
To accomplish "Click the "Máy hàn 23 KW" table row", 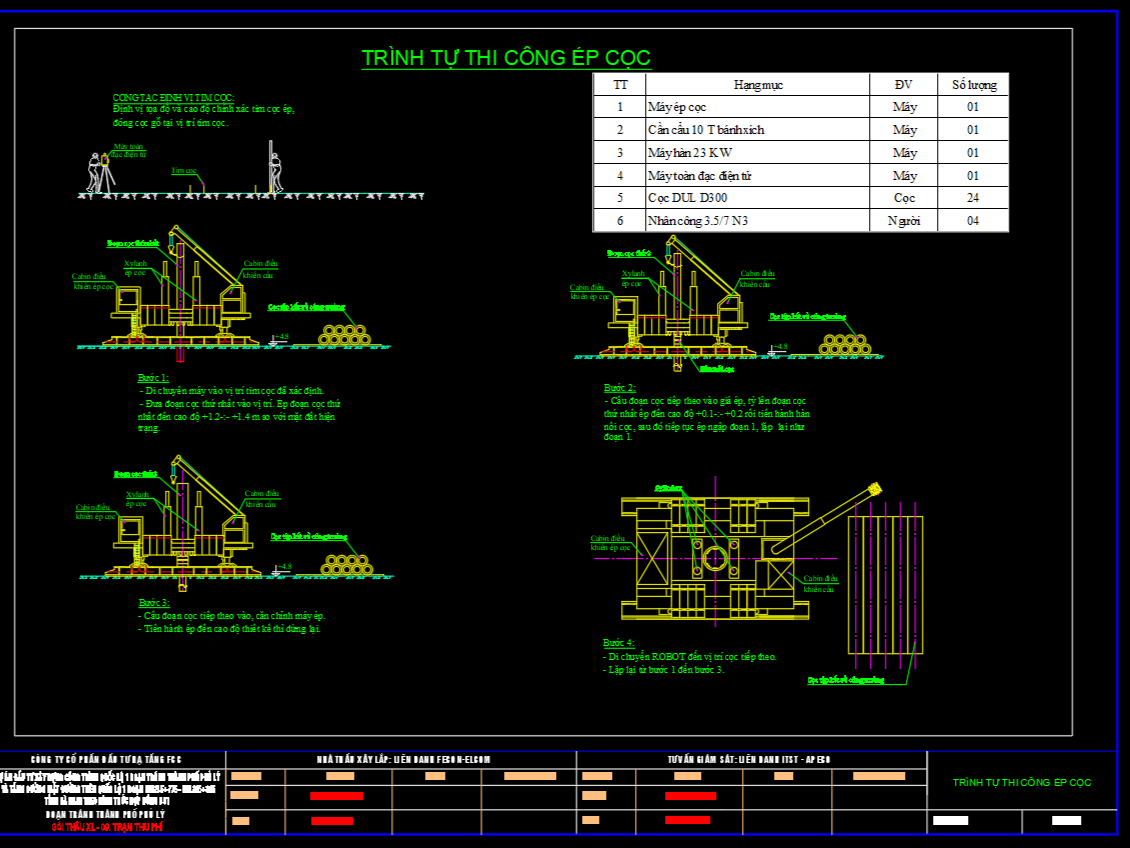I will [800, 153].
